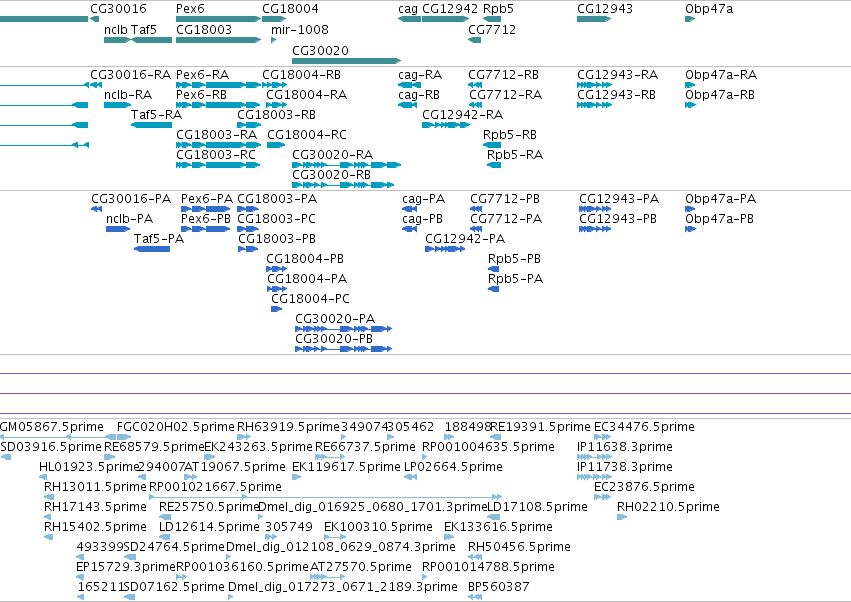This screenshot has width=851, height=602.
Task: Select transcript Taf5-RA
Action: click(x=156, y=115)
